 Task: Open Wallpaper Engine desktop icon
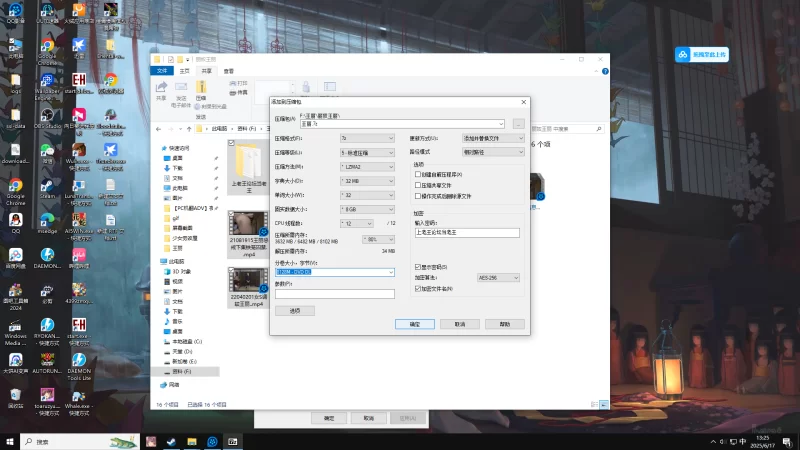[x=47, y=86]
